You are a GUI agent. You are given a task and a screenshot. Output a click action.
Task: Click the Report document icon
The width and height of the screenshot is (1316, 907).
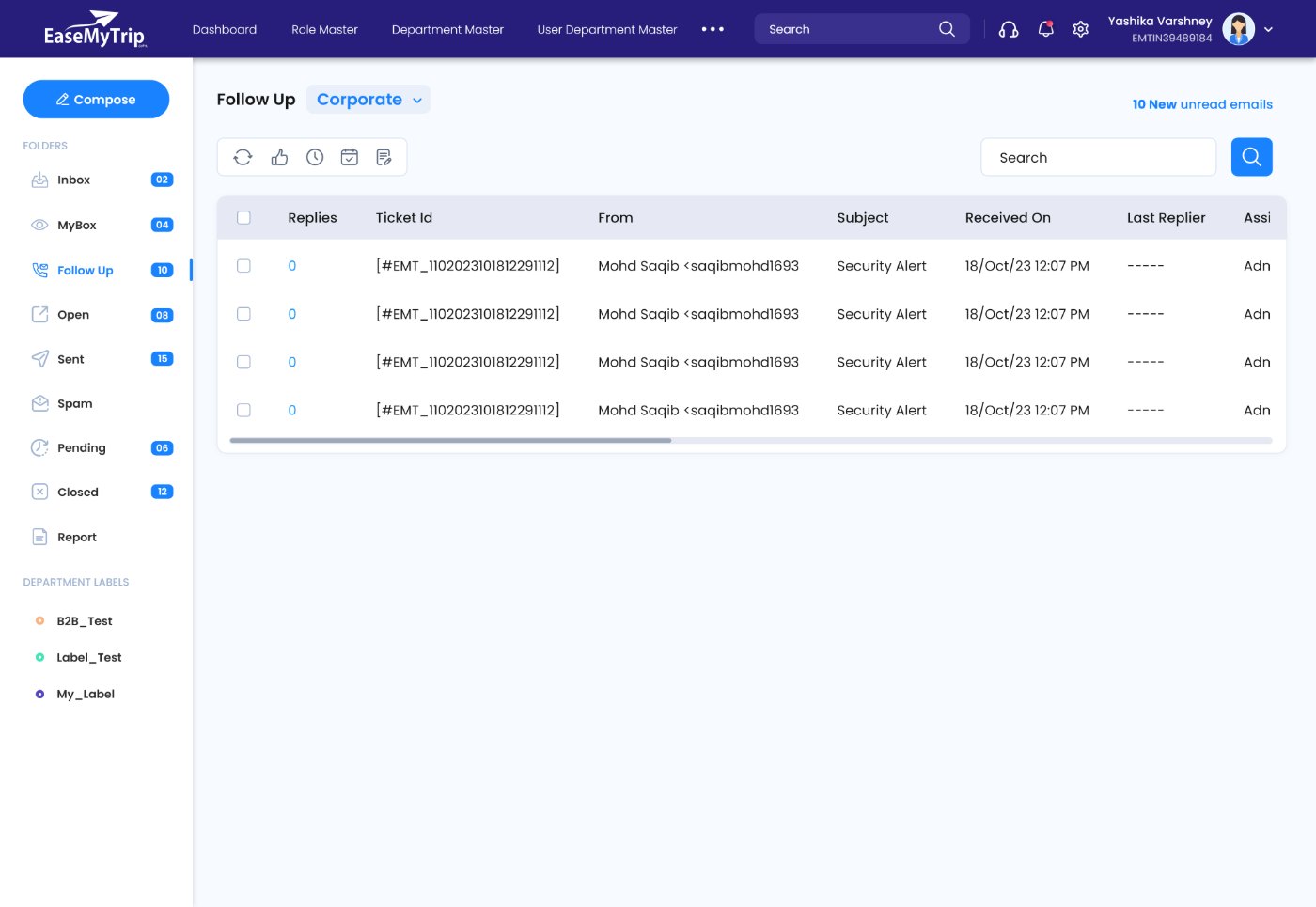click(39, 537)
